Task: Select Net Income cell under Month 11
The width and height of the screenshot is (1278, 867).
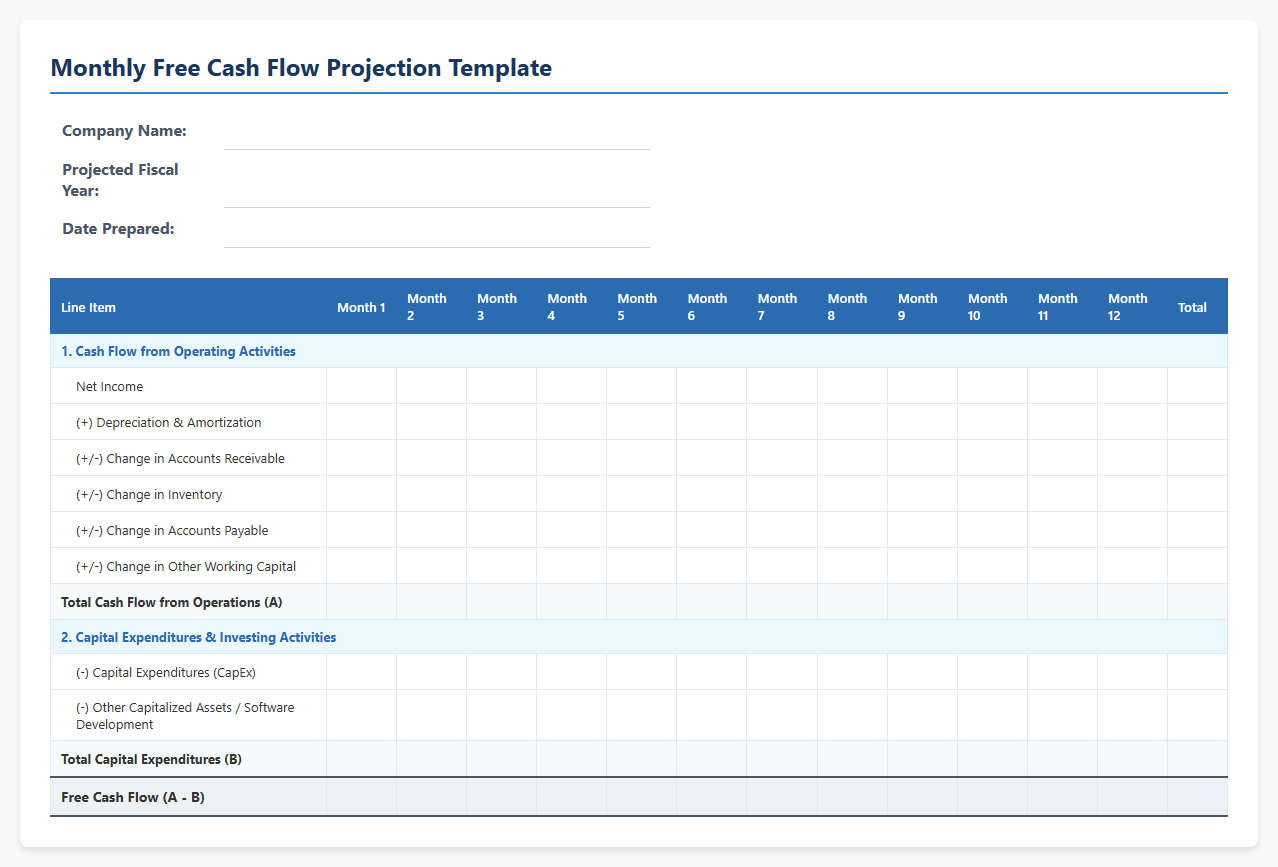Action: (x=1062, y=386)
